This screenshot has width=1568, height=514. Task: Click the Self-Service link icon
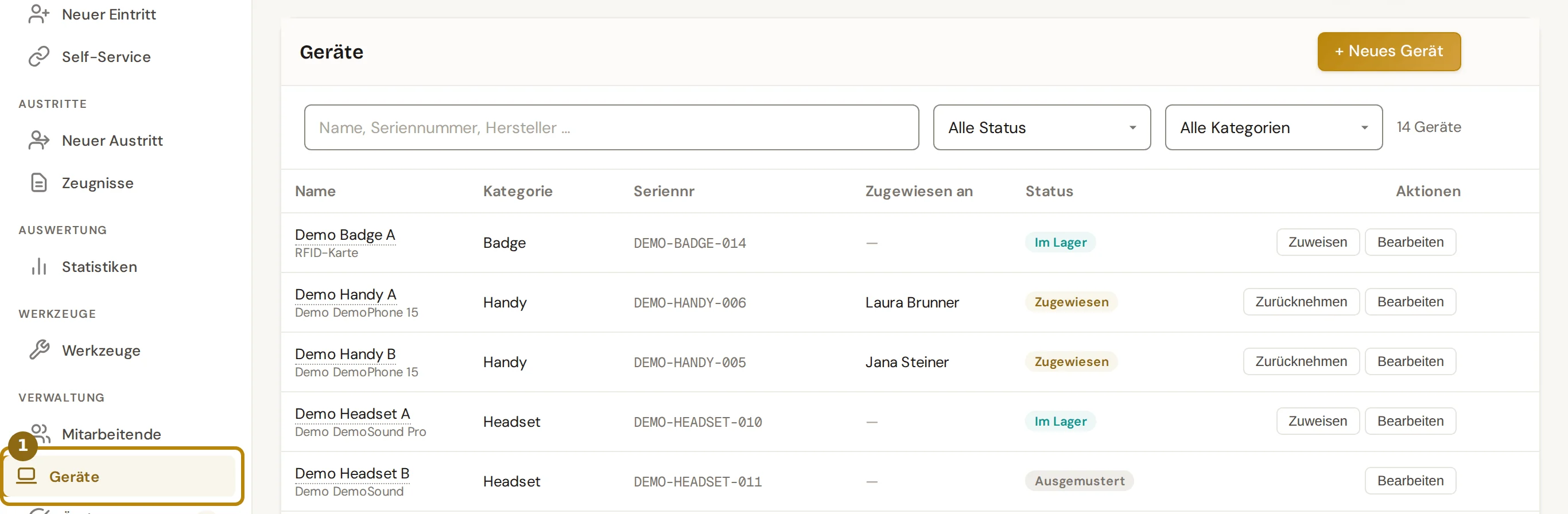pyautogui.click(x=39, y=57)
